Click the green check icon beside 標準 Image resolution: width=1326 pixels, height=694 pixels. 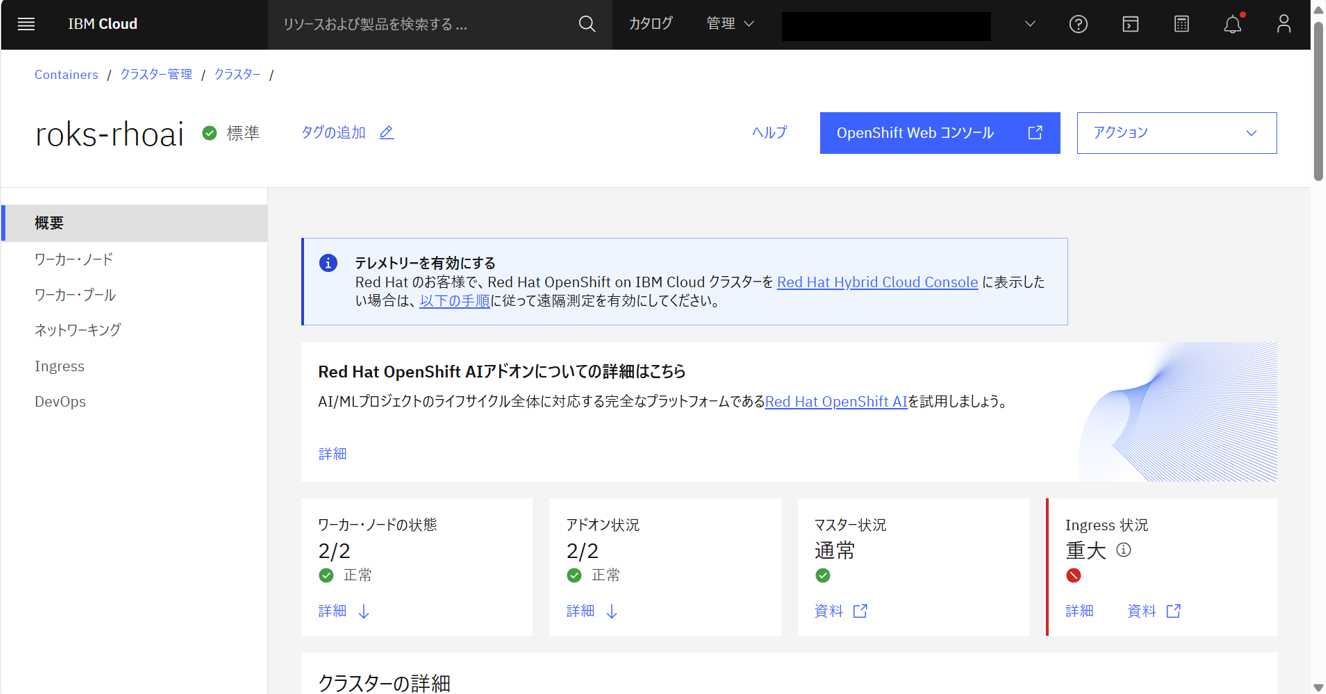click(209, 133)
